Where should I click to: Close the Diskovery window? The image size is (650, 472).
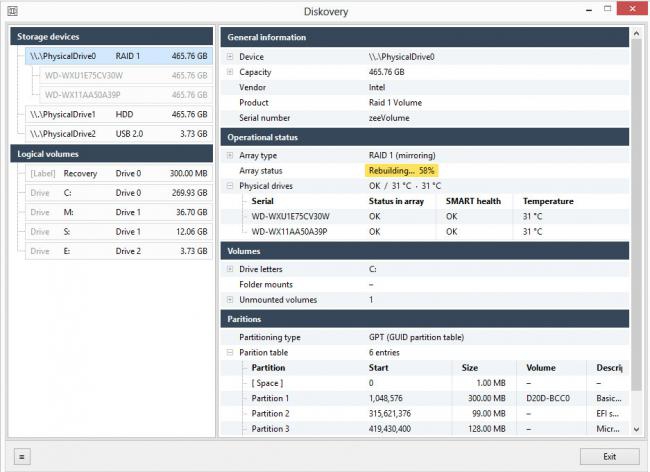pyautogui.click(x=632, y=9)
